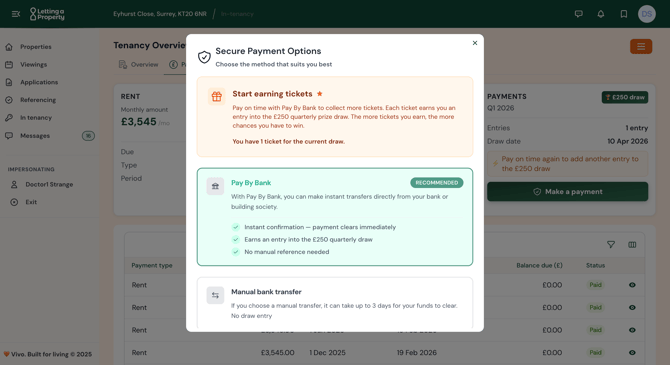Open Viewings in sidebar
This screenshot has height=365, width=670.
pos(33,65)
